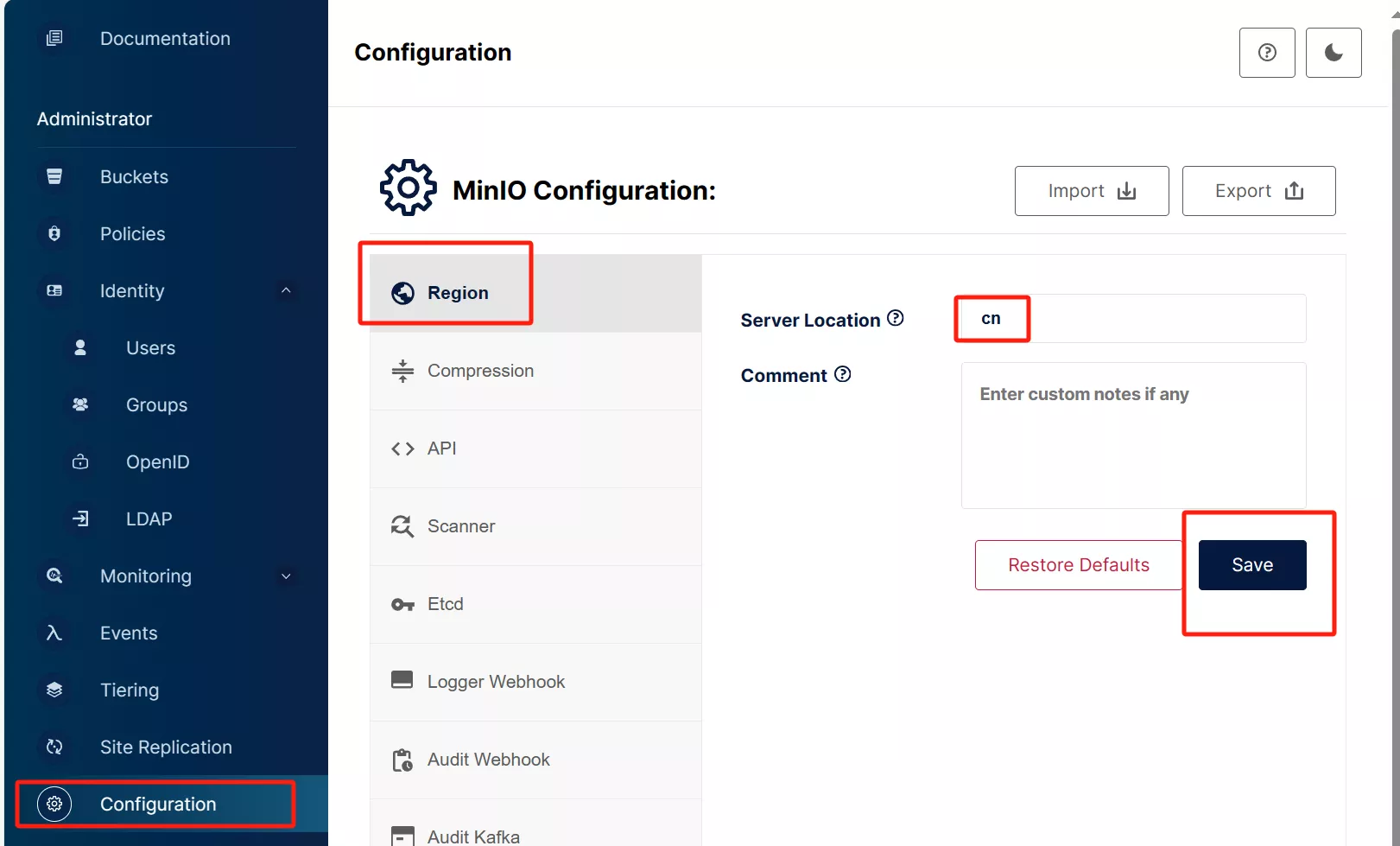Image resolution: width=1400 pixels, height=846 pixels.
Task: Collapse the Identity menu chevron
Action: pos(286,291)
